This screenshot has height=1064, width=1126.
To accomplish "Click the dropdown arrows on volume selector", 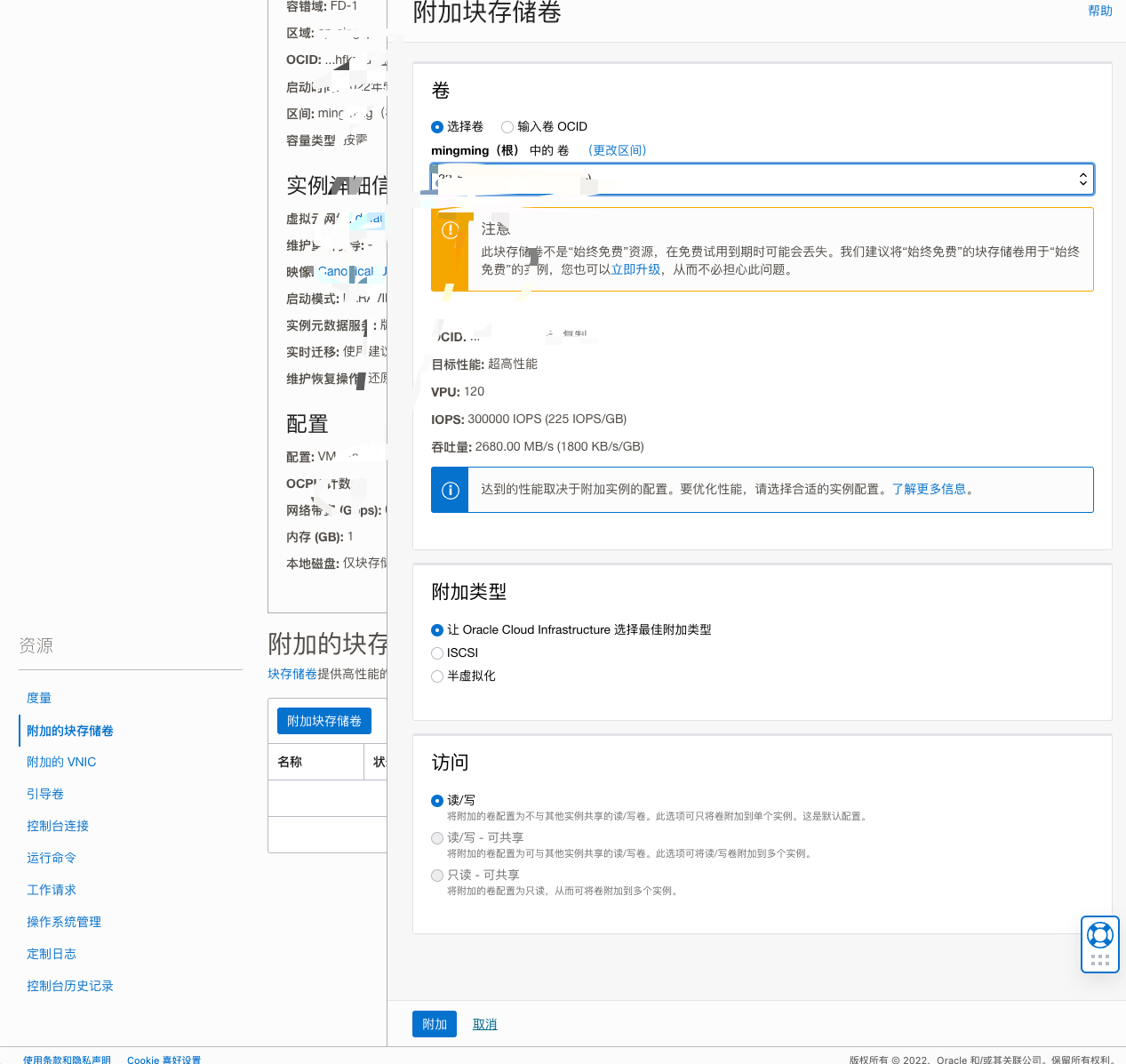I will point(1082,180).
